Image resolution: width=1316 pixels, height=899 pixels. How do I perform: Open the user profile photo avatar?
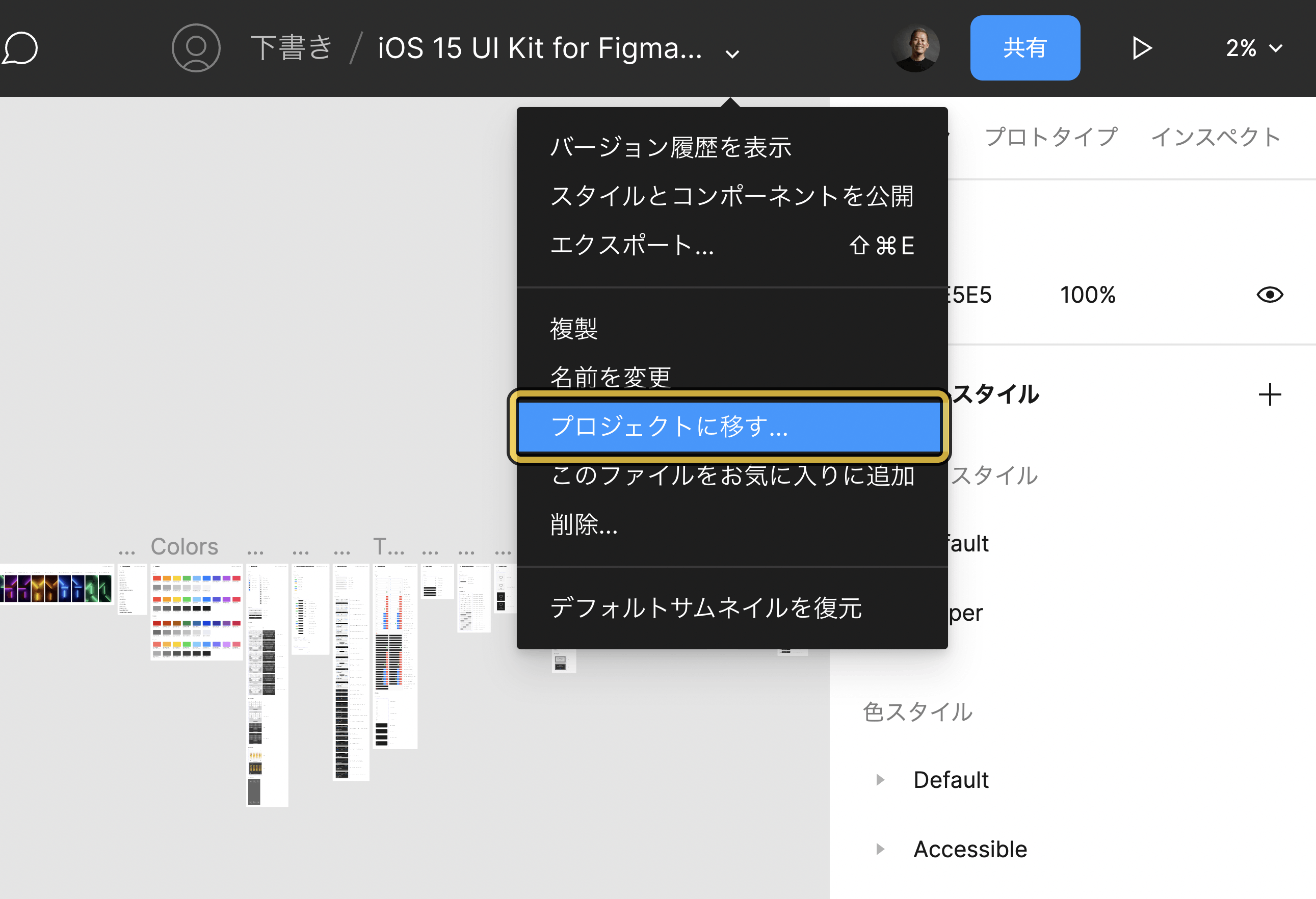(916, 48)
